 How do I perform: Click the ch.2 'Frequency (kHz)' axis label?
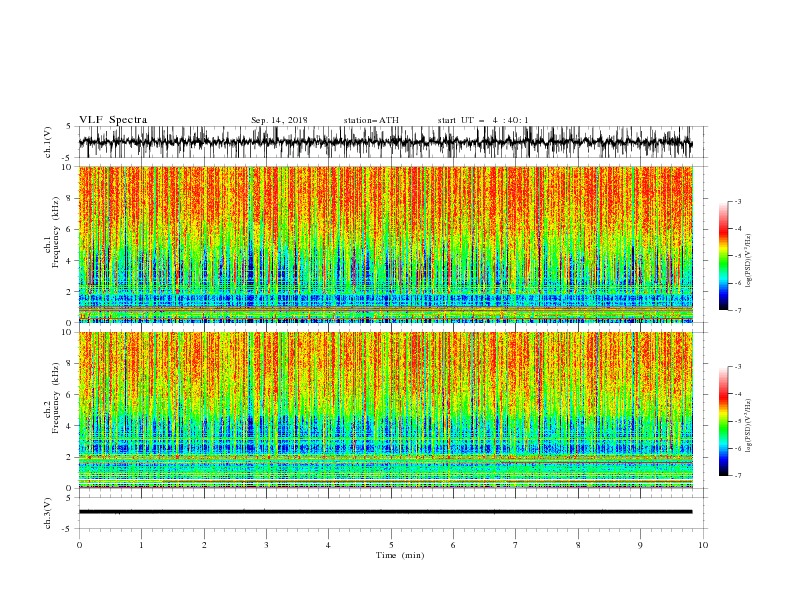(x=56, y=399)
